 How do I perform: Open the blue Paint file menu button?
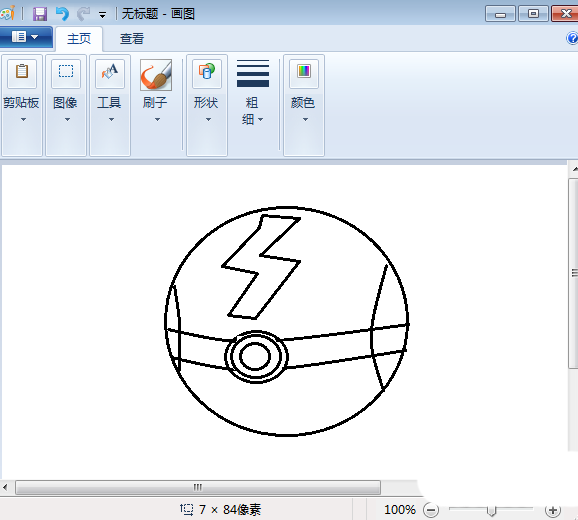tap(26, 37)
